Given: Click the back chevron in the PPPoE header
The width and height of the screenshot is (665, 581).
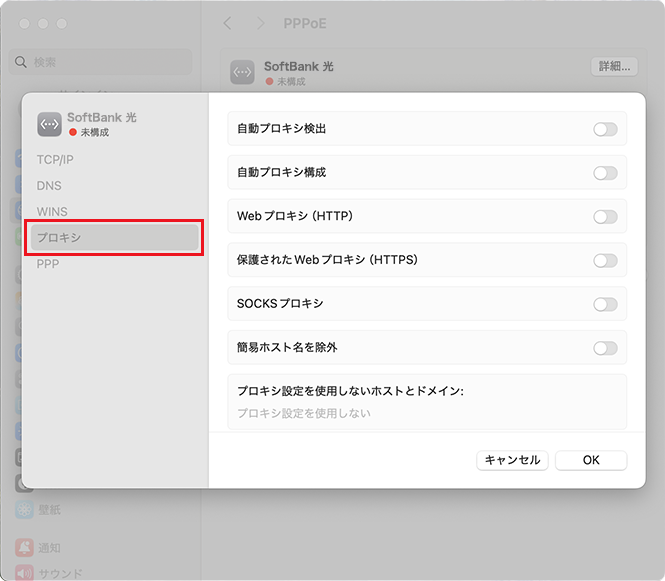Looking at the screenshot, I should click(228, 22).
